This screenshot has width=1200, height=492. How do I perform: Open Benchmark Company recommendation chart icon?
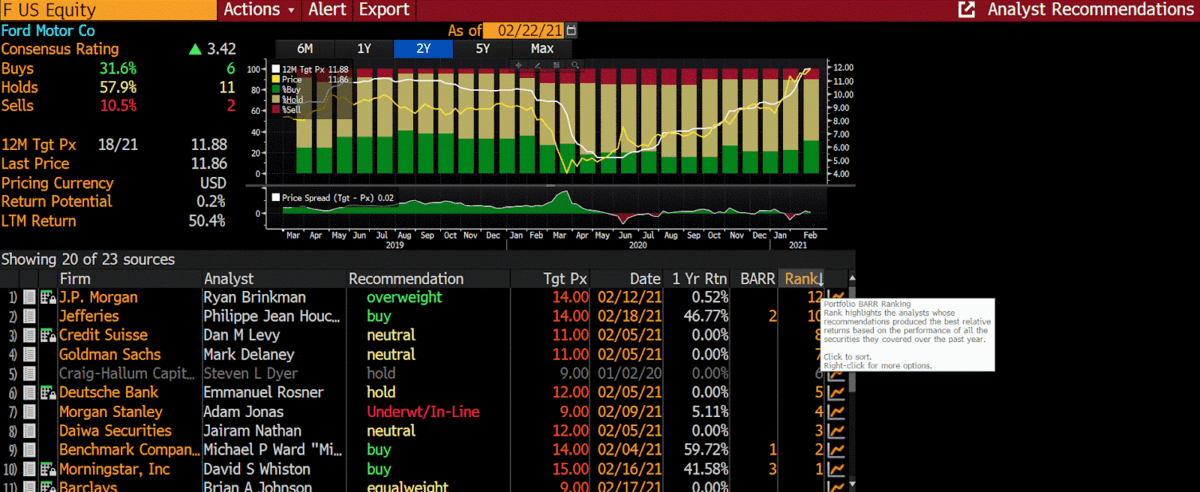click(836, 450)
